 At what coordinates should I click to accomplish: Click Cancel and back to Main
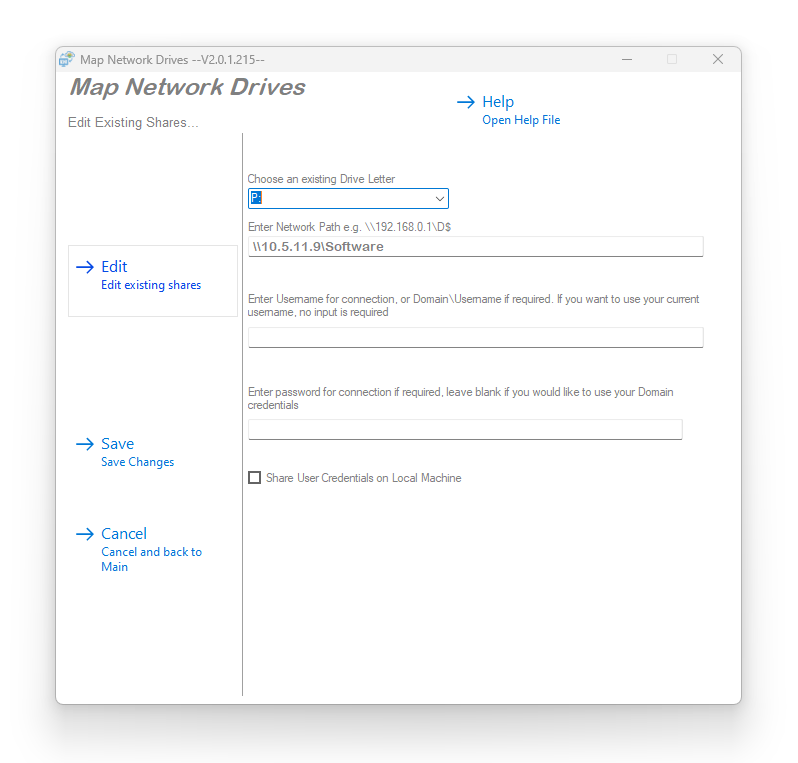point(151,552)
